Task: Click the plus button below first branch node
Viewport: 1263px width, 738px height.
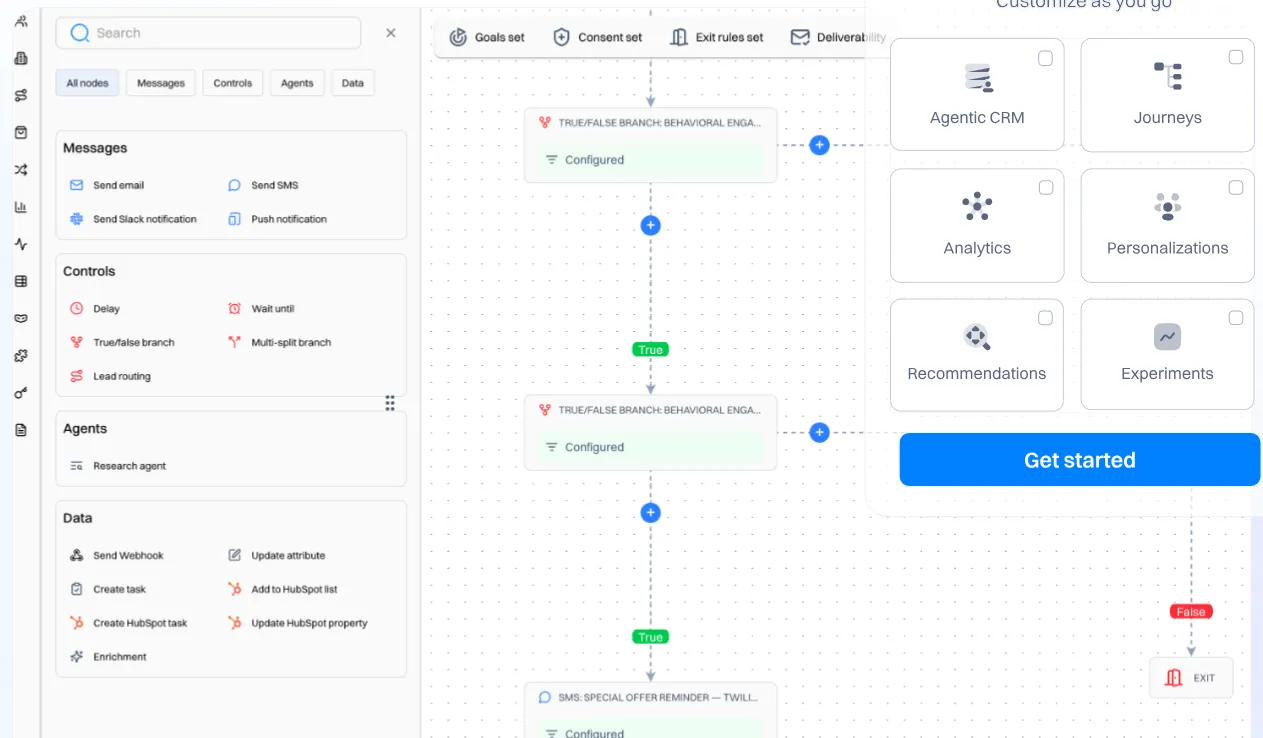Action: click(650, 225)
